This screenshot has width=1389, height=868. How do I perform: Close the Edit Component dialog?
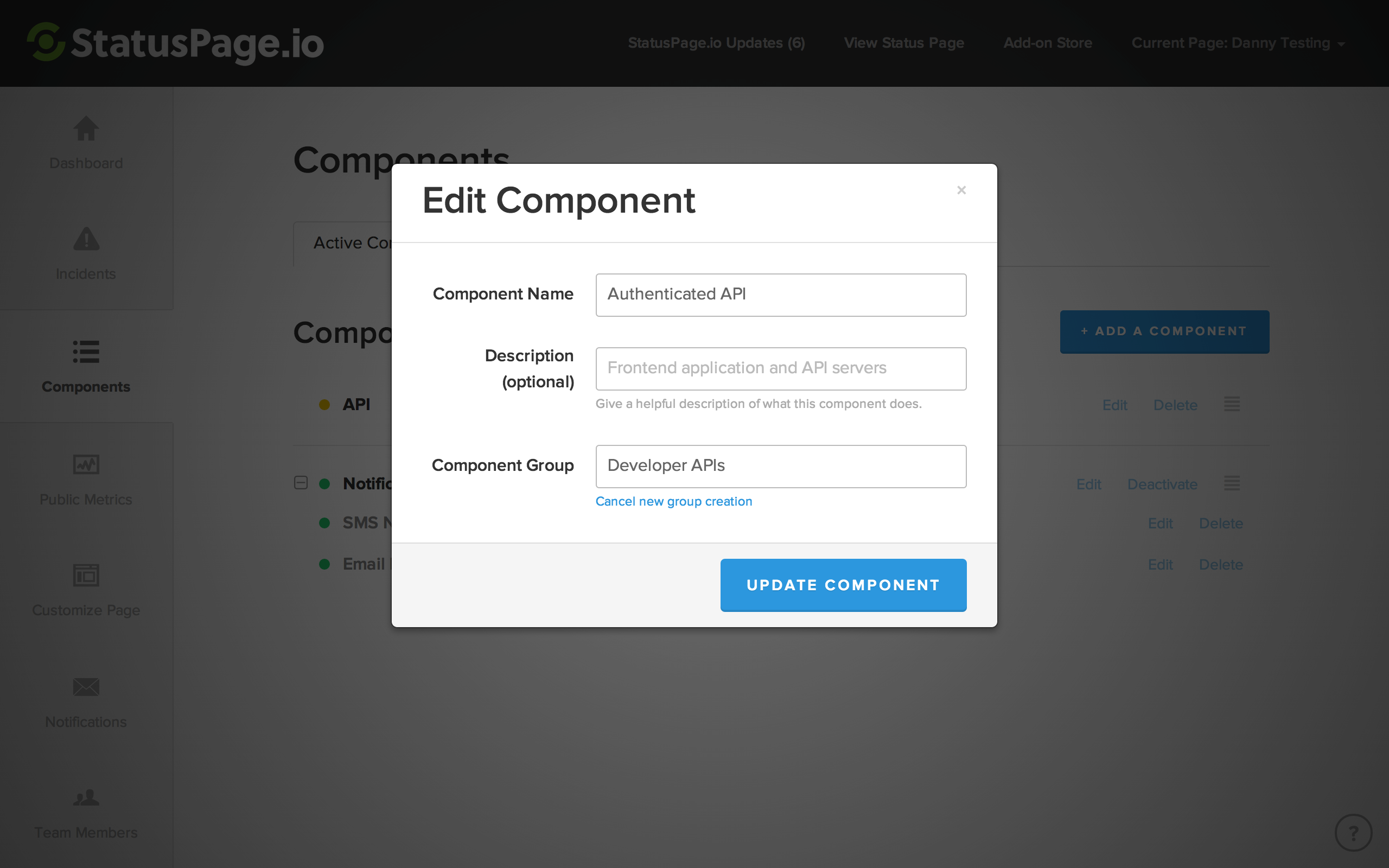(961, 190)
